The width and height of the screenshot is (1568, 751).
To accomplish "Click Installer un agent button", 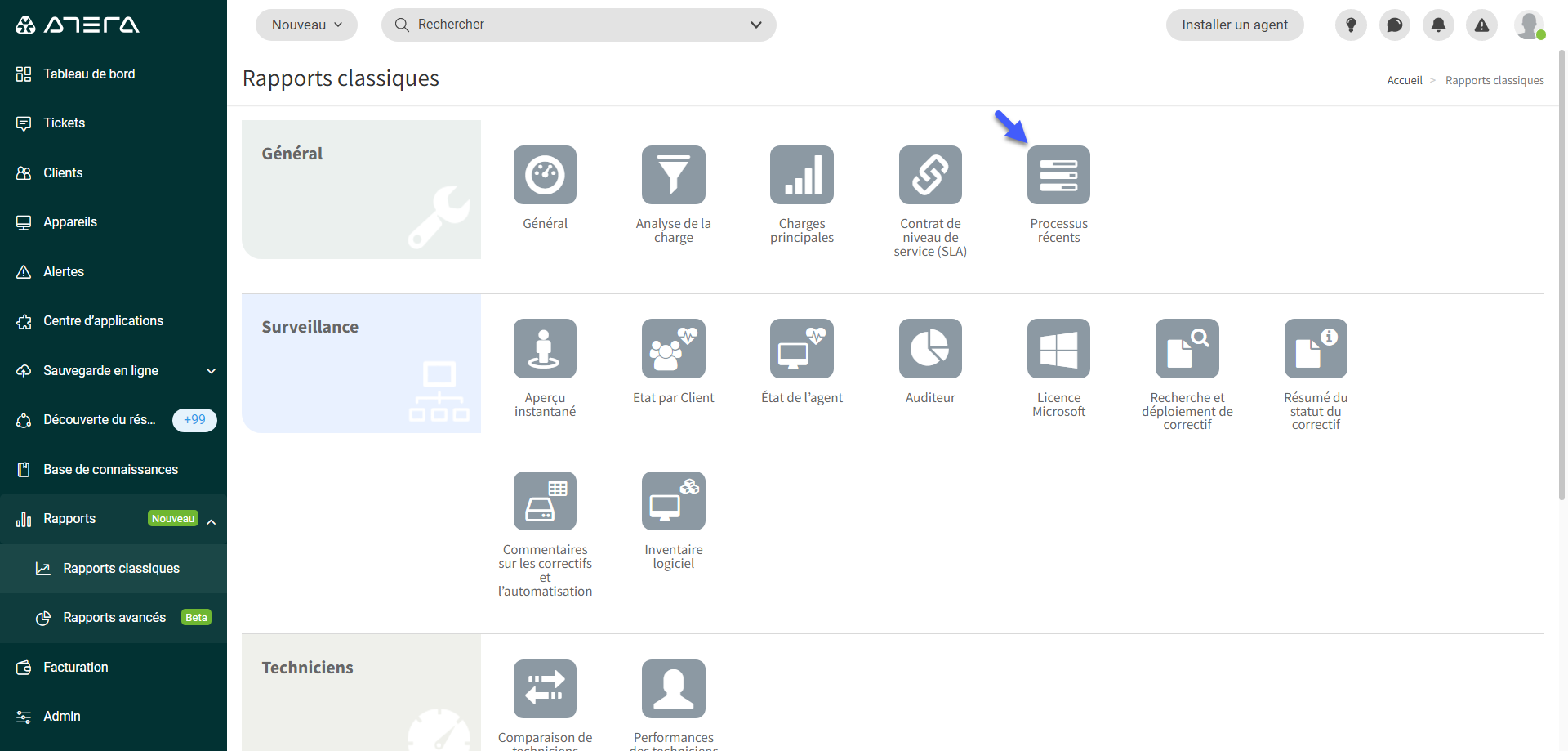I will [1235, 25].
